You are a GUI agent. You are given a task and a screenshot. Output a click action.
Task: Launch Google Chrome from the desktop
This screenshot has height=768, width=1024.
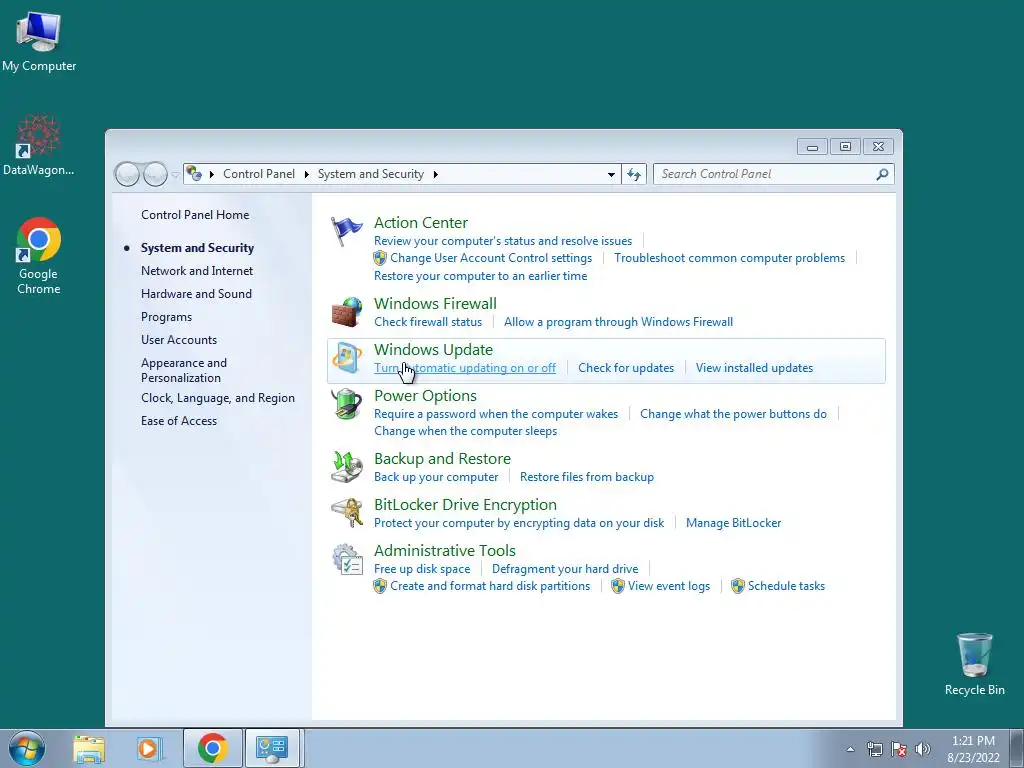pyautogui.click(x=39, y=256)
